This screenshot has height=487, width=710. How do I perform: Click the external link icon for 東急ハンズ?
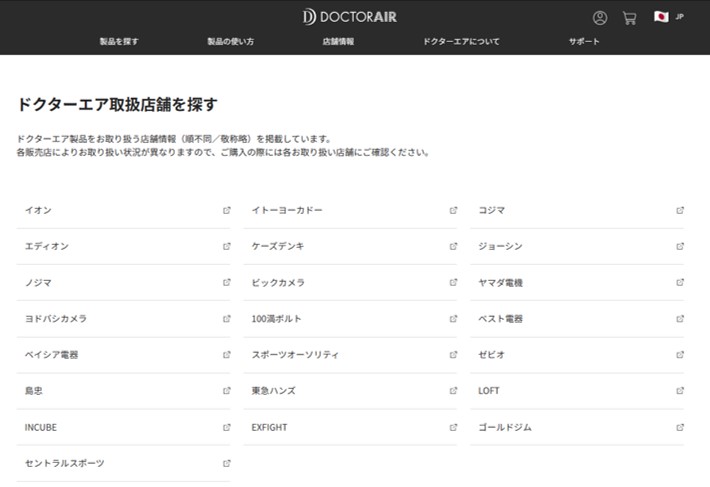pyautogui.click(x=453, y=391)
